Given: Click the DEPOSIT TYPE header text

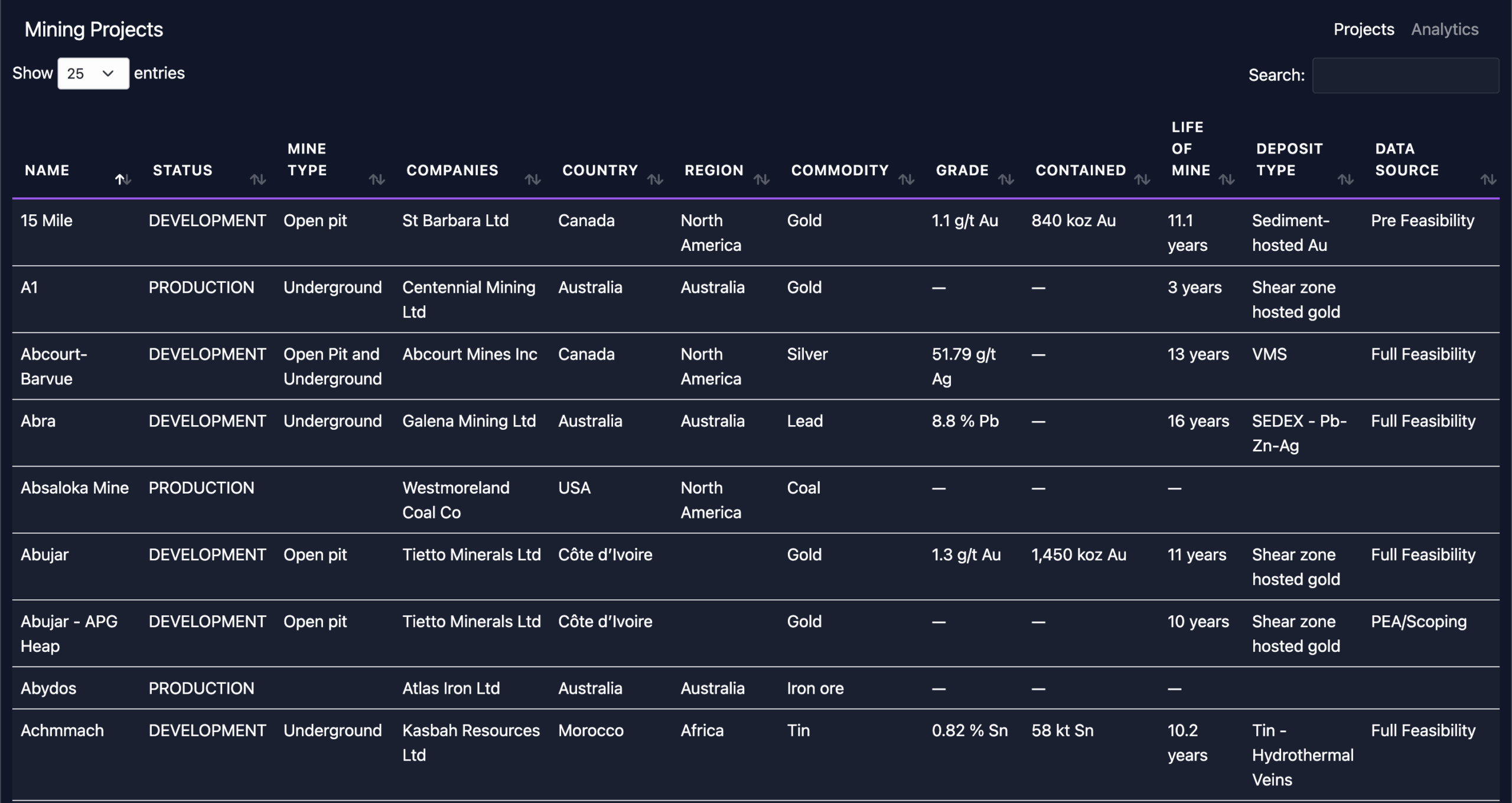Looking at the screenshot, I should tap(1289, 159).
